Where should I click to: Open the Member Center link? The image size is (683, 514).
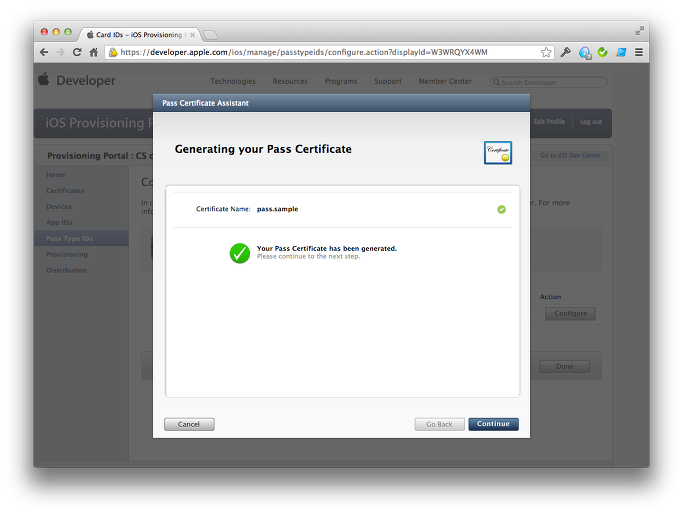tap(445, 81)
